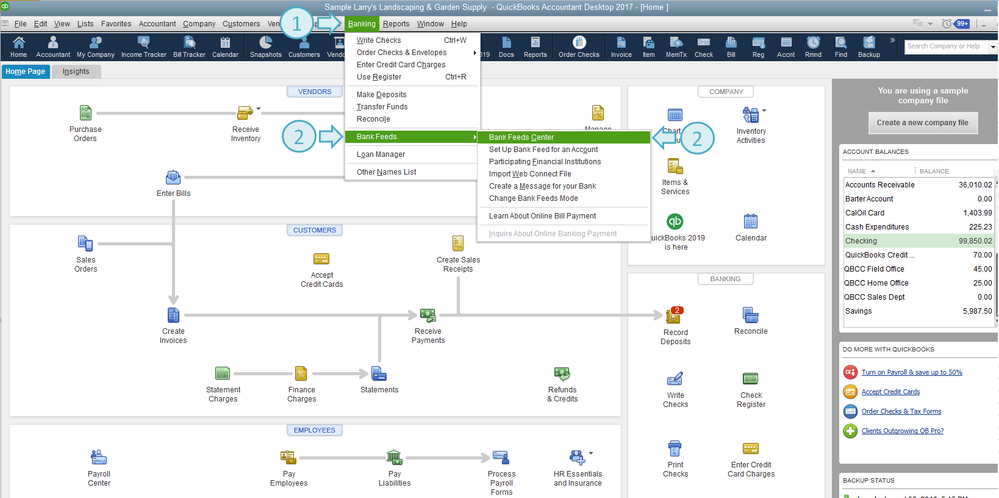Image resolution: width=999 pixels, height=498 pixels.
Task: Open the Statement Charges icon
Action: [x=222, y=373]
